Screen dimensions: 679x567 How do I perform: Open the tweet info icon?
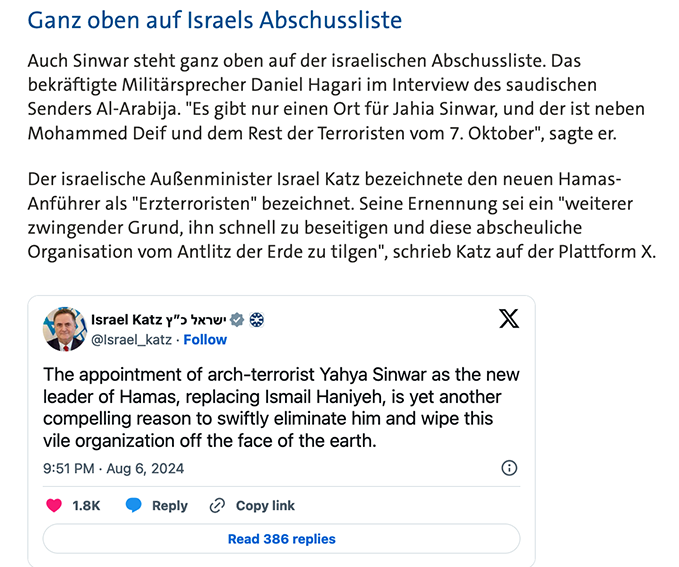pyautogui.click(x=508, y=468)
